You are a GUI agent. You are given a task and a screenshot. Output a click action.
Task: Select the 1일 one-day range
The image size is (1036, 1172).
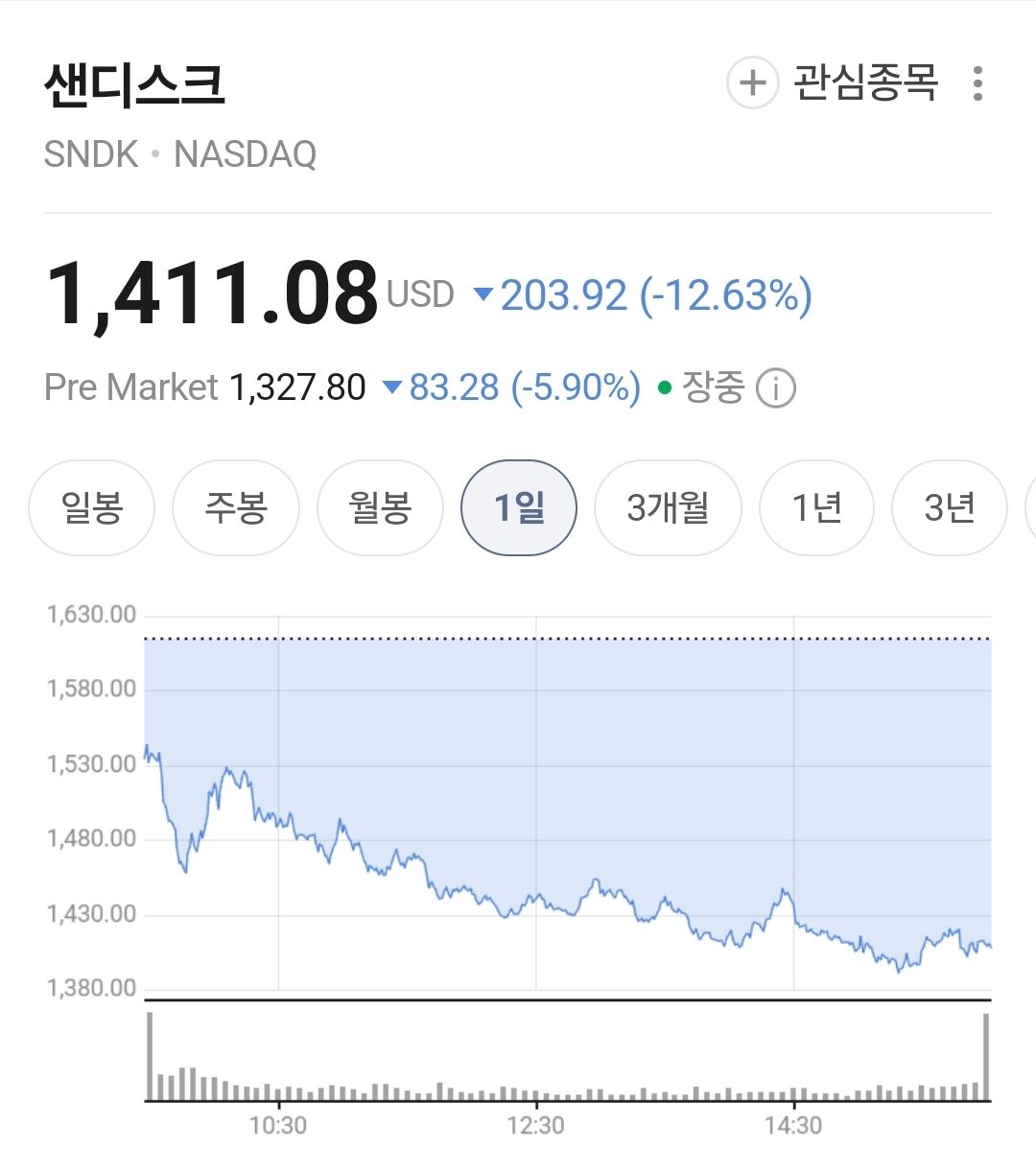tap(519, 507)
